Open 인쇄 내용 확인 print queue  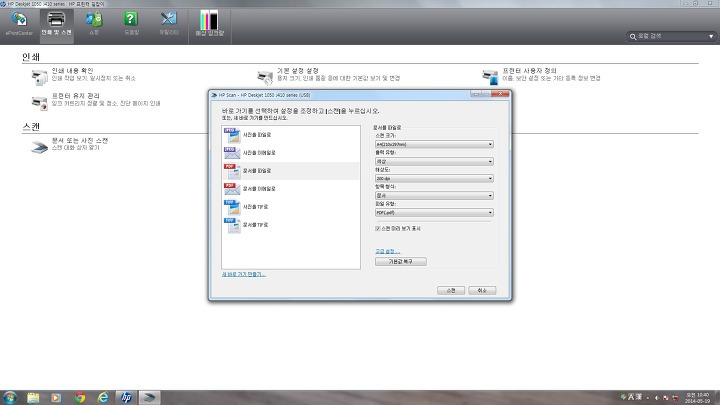(x=84, y=75)
